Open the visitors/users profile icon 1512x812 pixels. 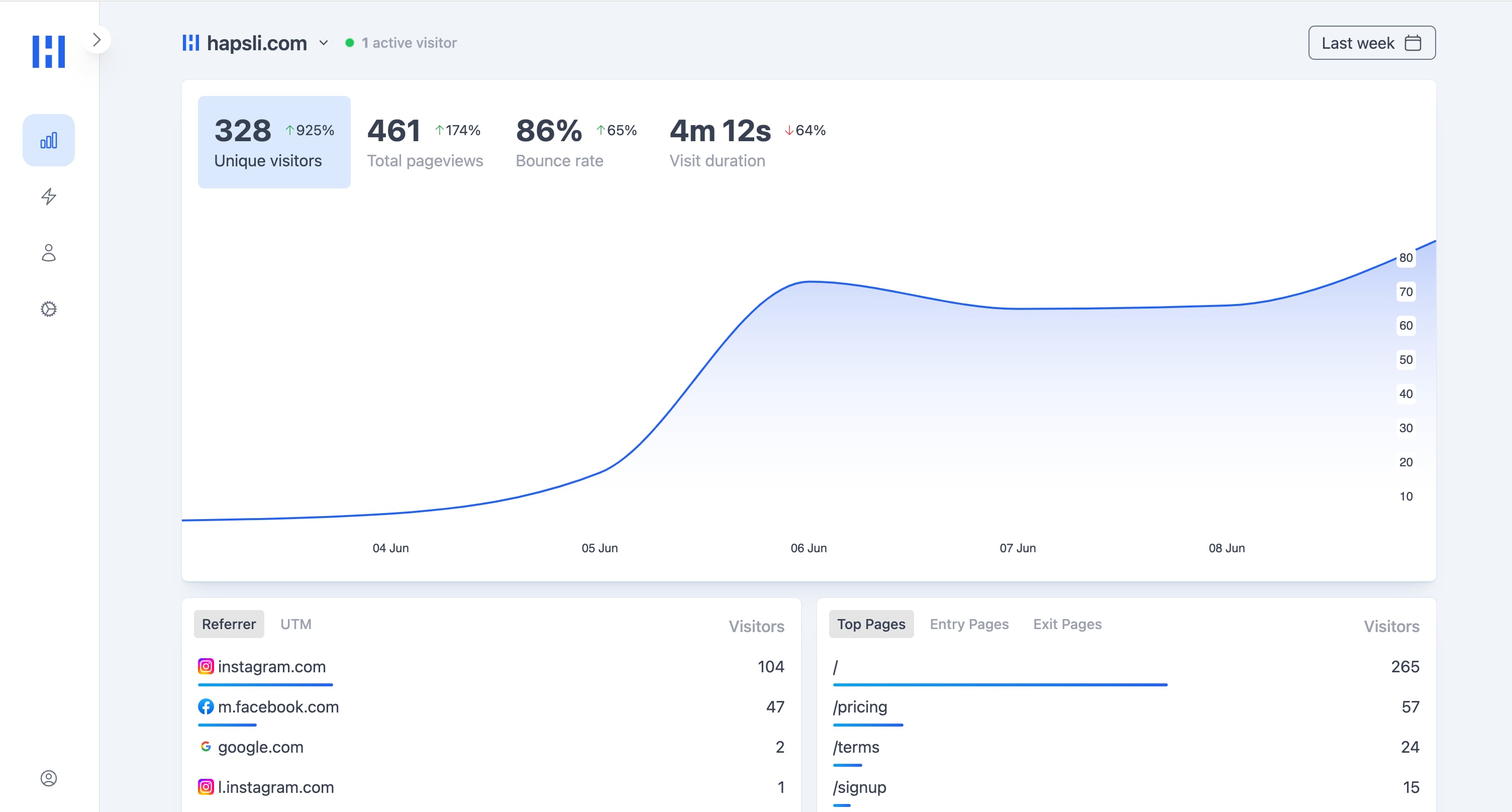[48, 252]
